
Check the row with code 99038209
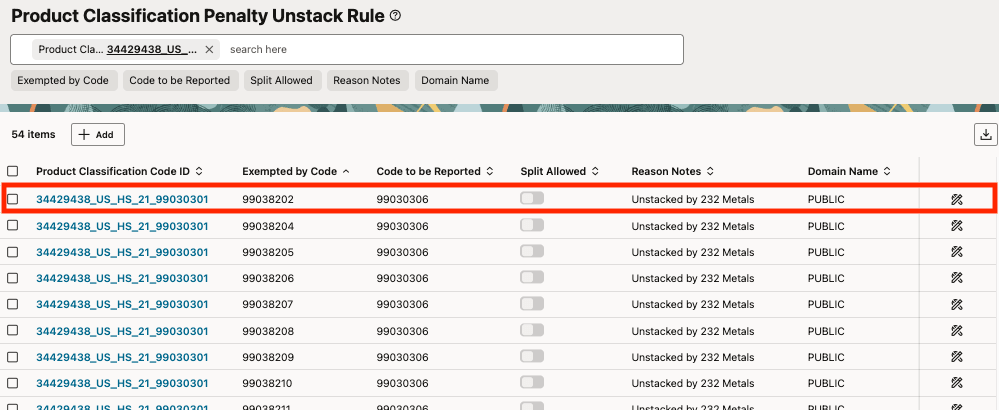[13, 357]
